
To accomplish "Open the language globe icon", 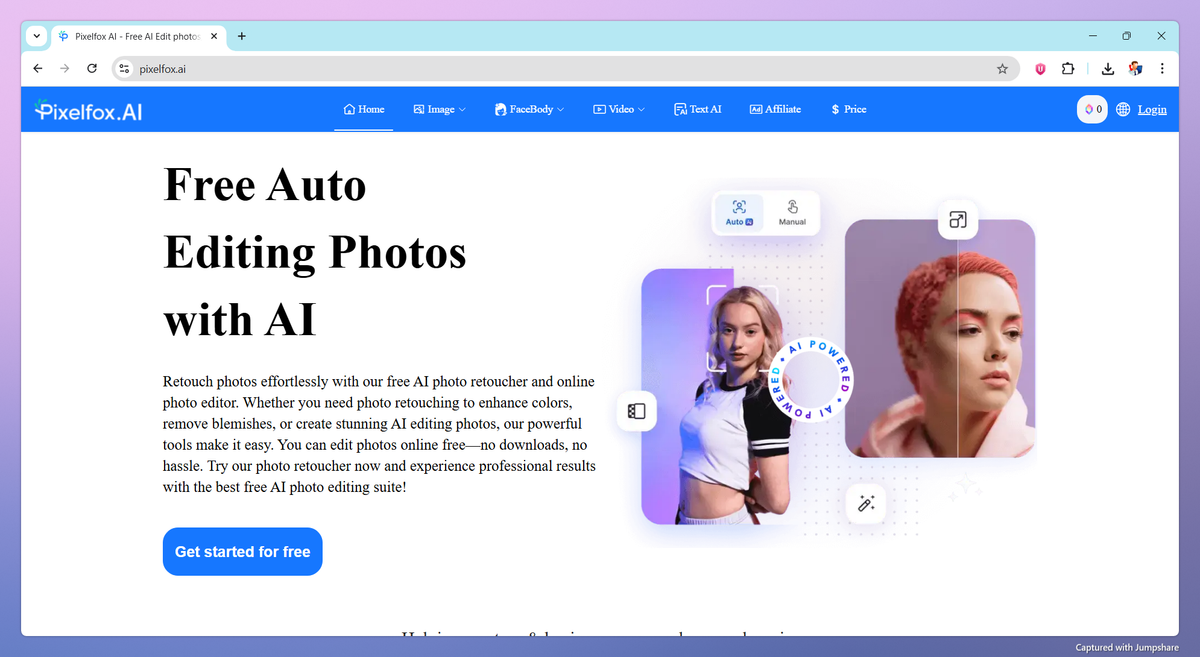I will (x=1124, y=109).
